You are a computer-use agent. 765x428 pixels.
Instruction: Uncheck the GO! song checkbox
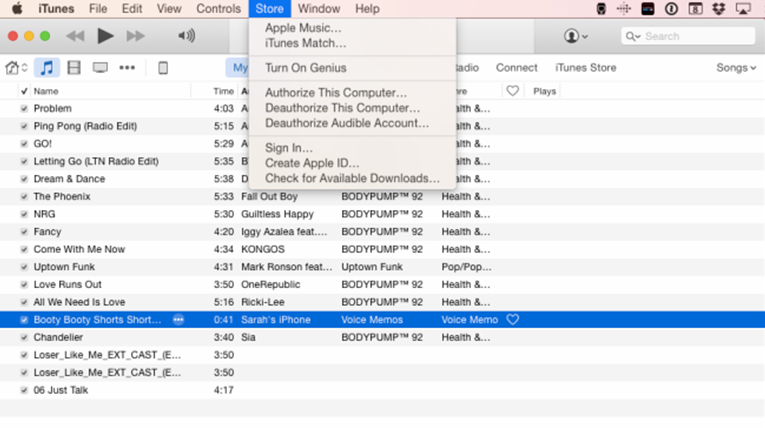(24, 144)
